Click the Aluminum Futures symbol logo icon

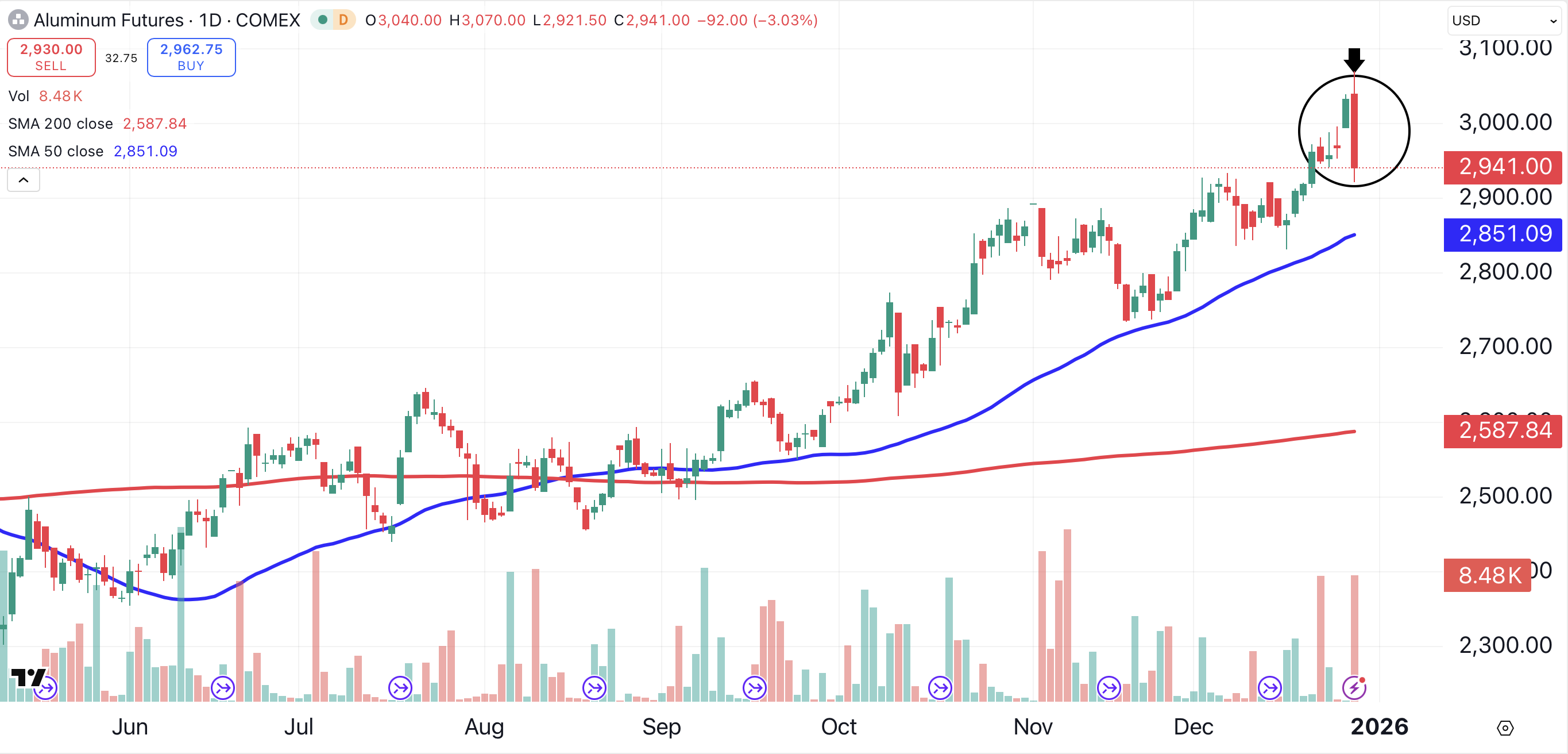point(18,20)
